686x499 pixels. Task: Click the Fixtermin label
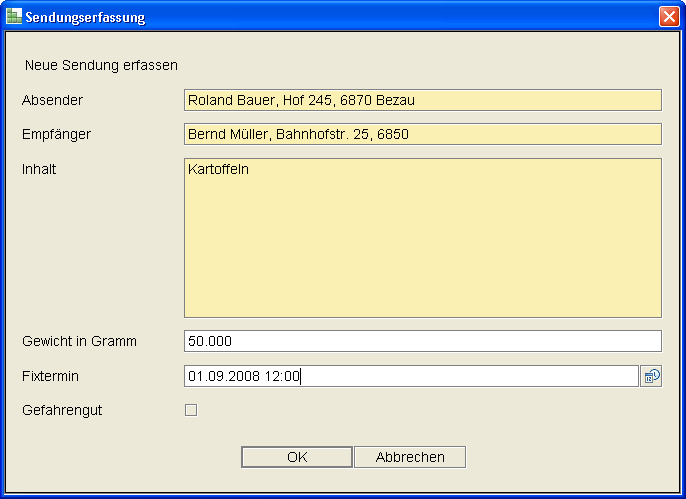[x=50, y=376]
